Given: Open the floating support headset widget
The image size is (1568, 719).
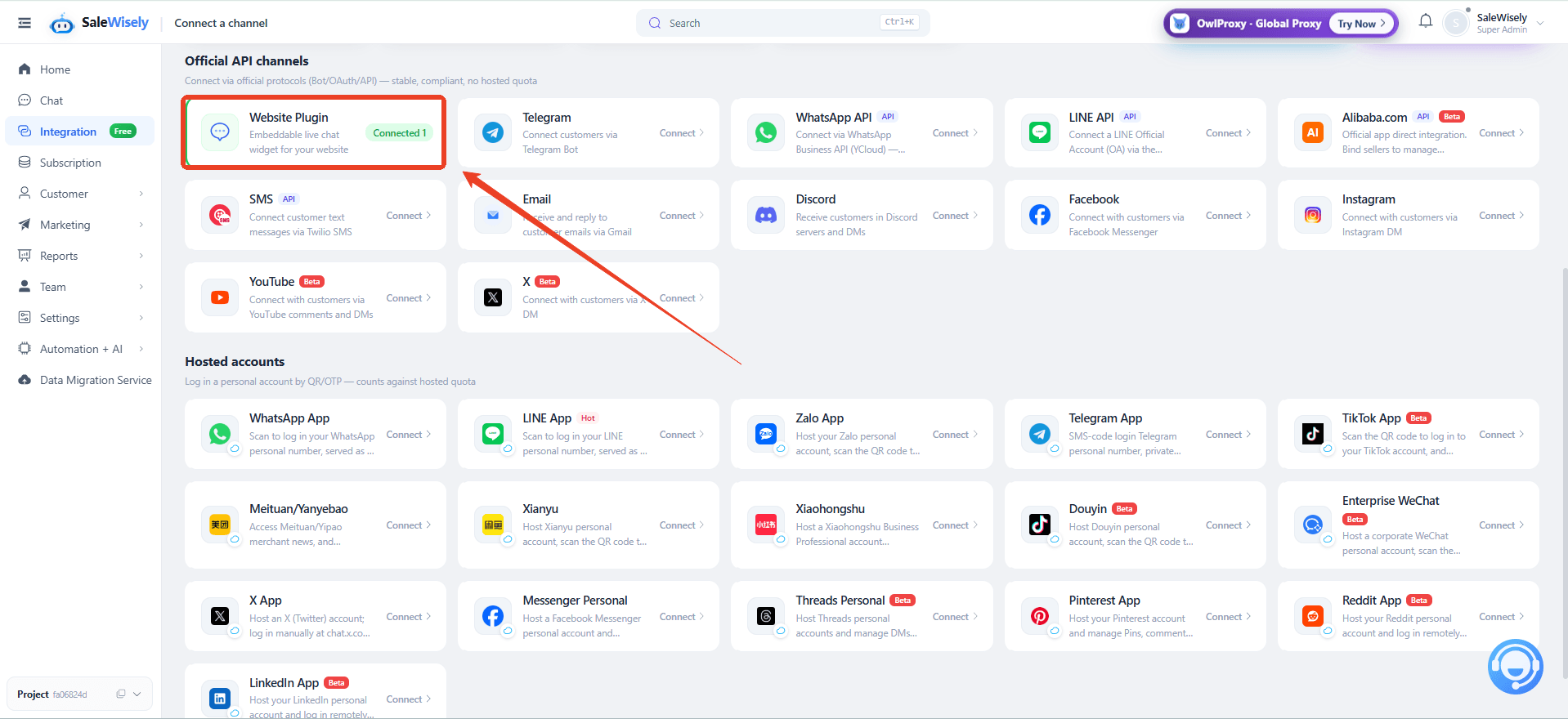Looking at the screenshot, I should point(1515,667).
